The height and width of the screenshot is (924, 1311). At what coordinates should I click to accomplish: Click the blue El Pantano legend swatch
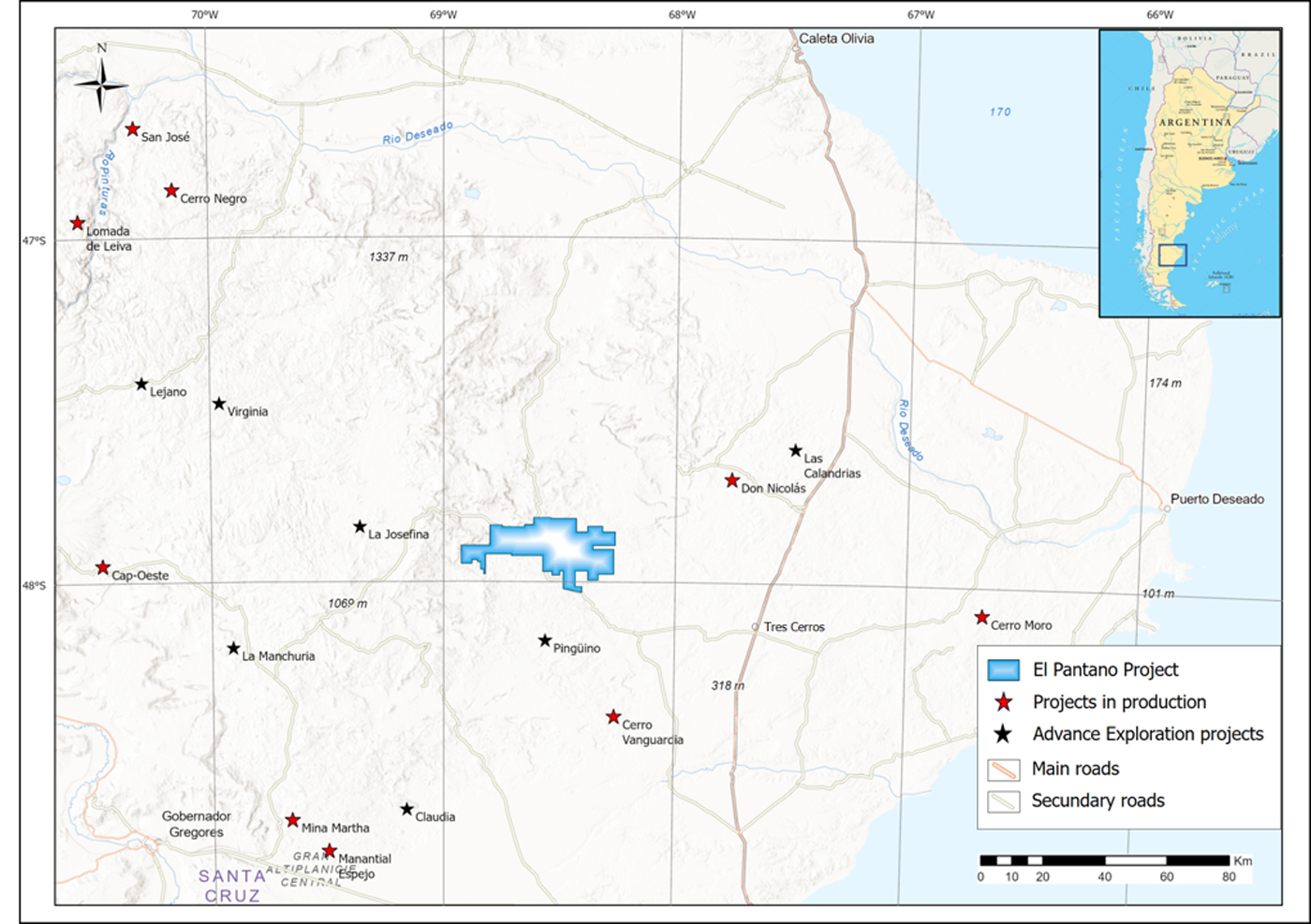coord(1004,670)
